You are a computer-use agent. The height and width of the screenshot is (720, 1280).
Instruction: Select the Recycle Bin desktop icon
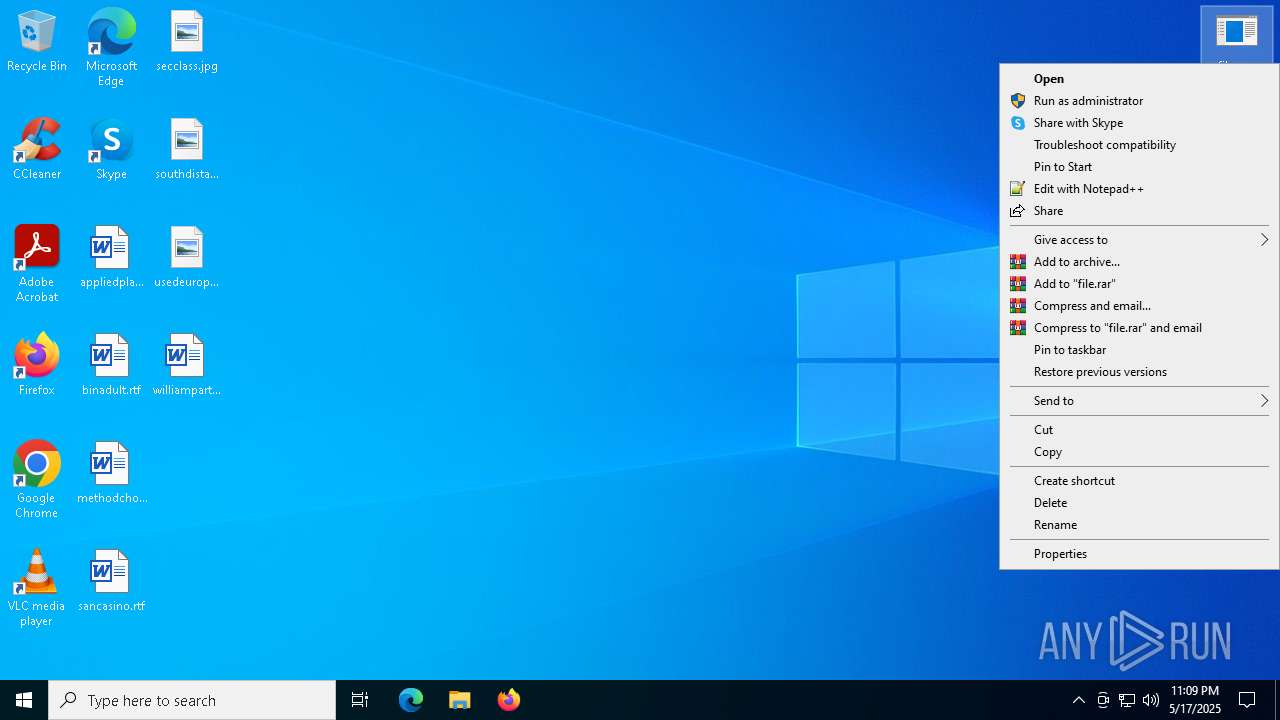coord(37,42)
